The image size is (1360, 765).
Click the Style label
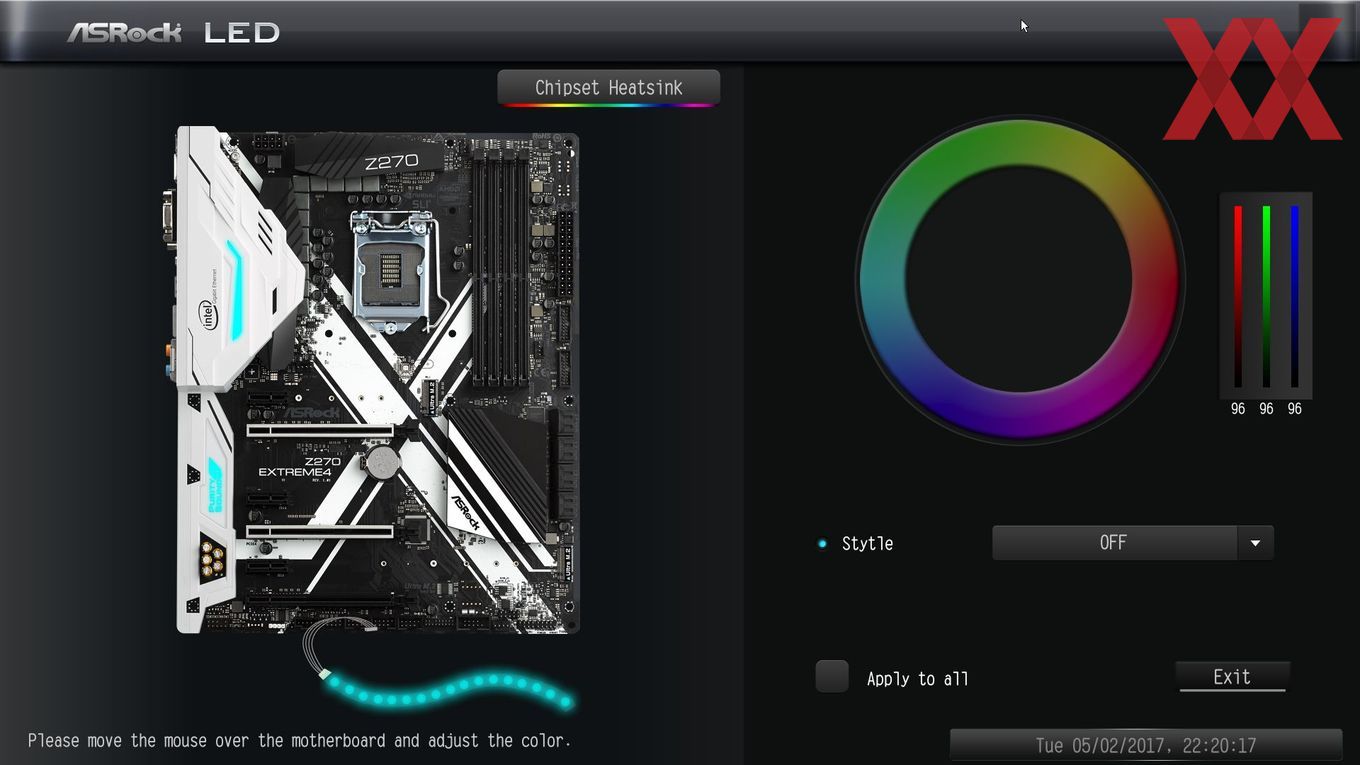pos(867,543)
